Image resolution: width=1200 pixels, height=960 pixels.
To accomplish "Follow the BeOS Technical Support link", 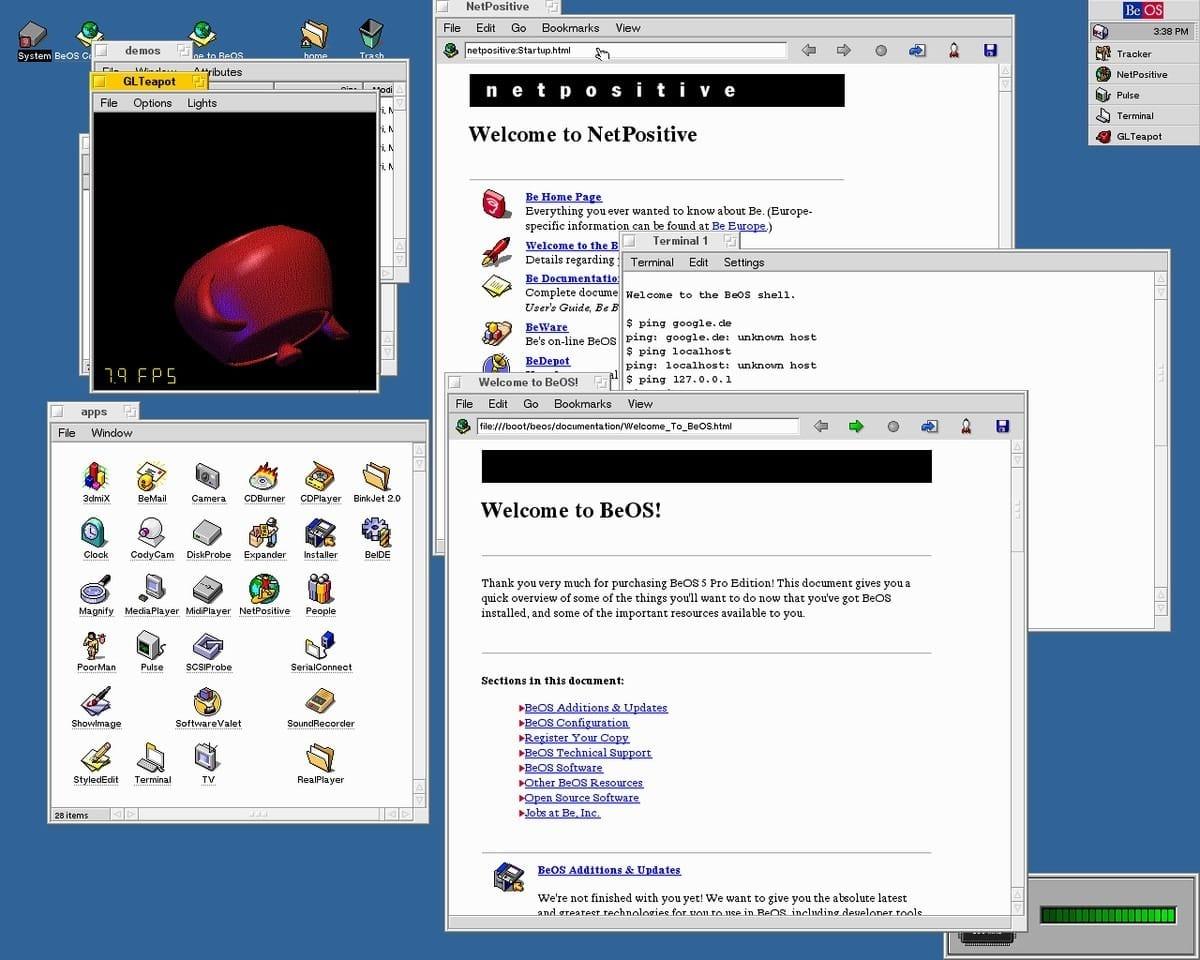I will pyautogui.click(x=588, y=753).
